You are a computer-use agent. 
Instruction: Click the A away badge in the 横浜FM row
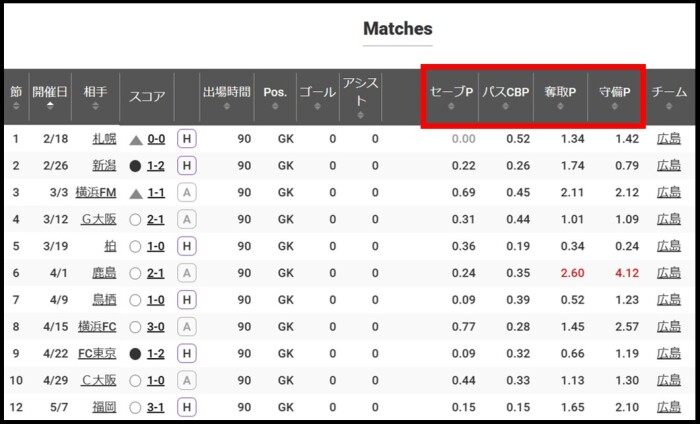click(185, 192)
